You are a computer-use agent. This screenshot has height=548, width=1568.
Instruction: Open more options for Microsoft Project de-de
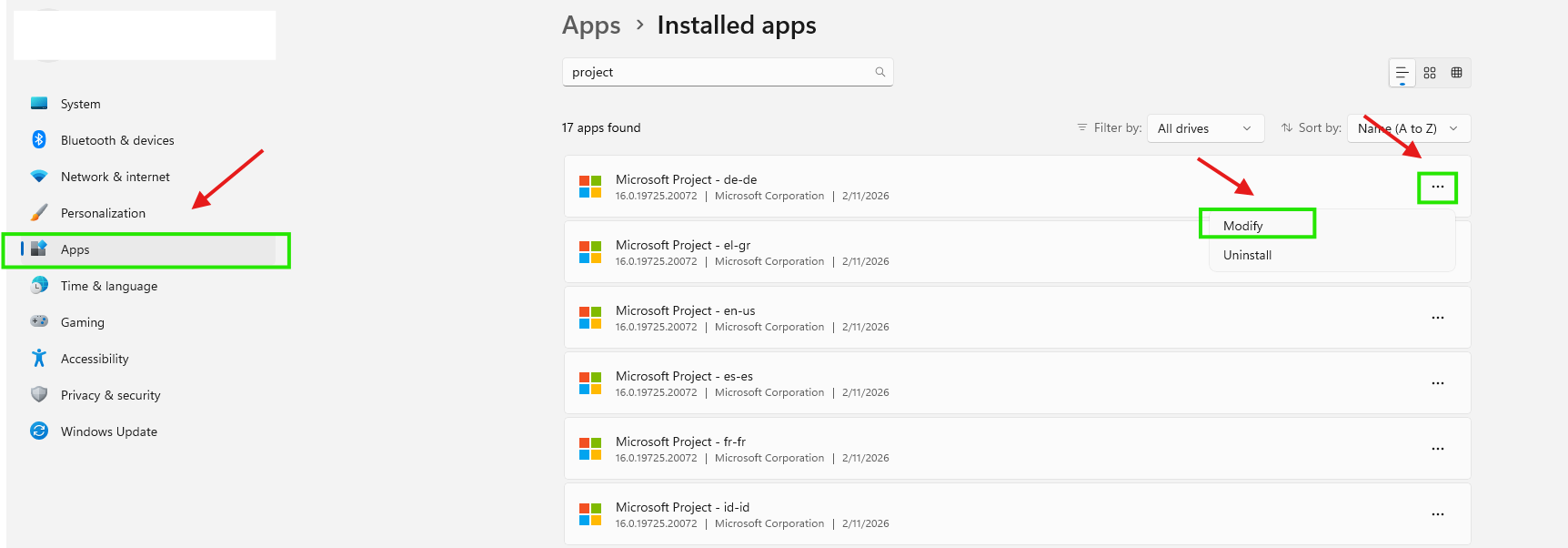pyautogui.click(x=1437, y=188)
